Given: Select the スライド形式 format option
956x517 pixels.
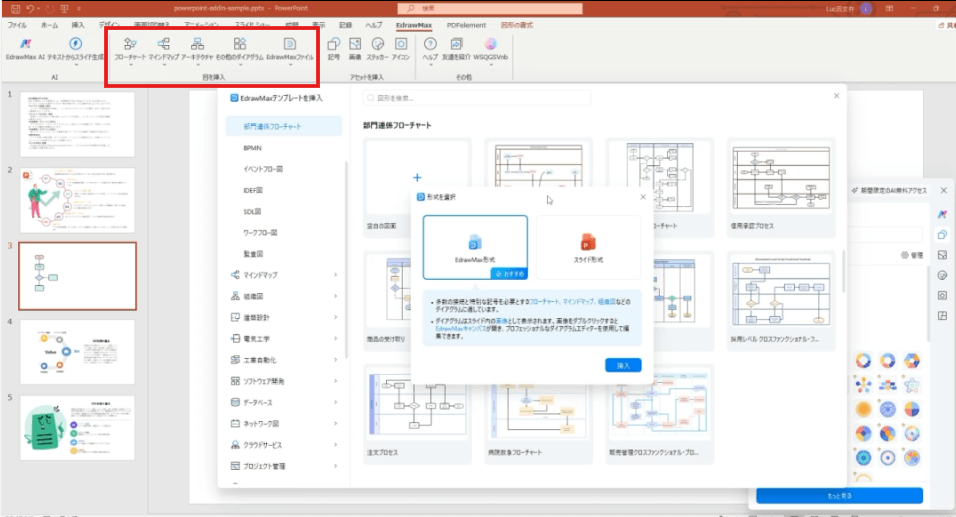Looking at the screenshot, I should (x=588, y=247).
